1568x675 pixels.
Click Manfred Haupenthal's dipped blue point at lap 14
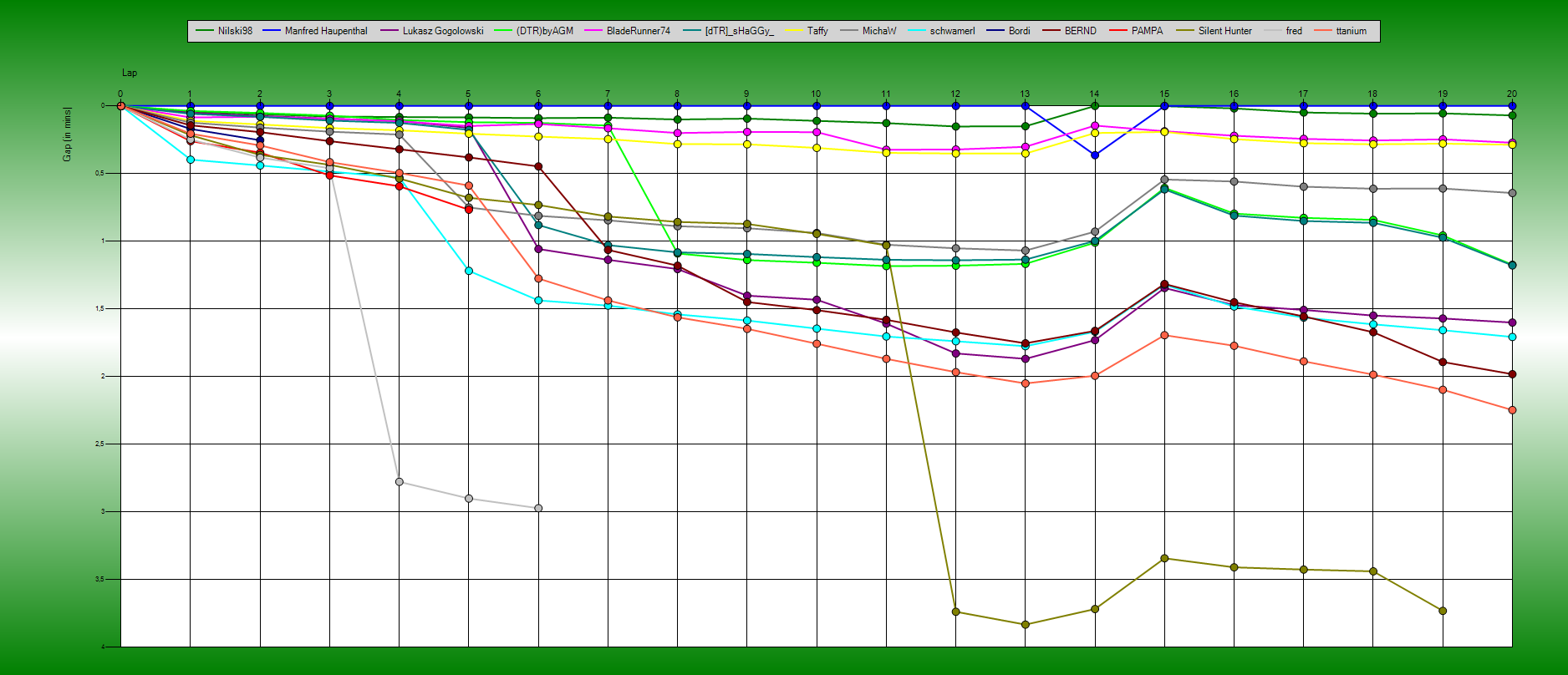(1095, 155)
